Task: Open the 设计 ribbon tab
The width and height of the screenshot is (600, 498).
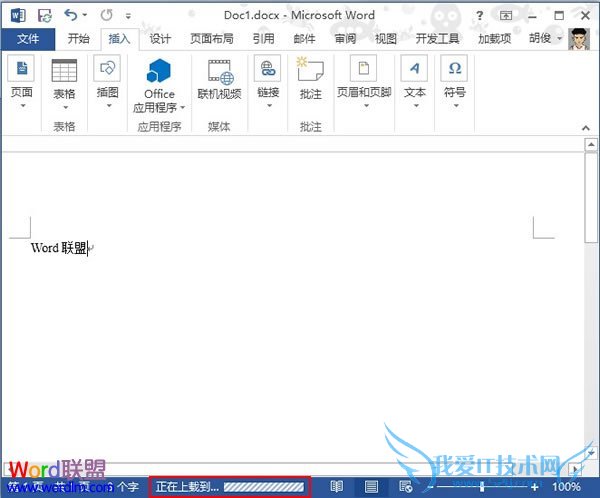Action: pos(160,39)
